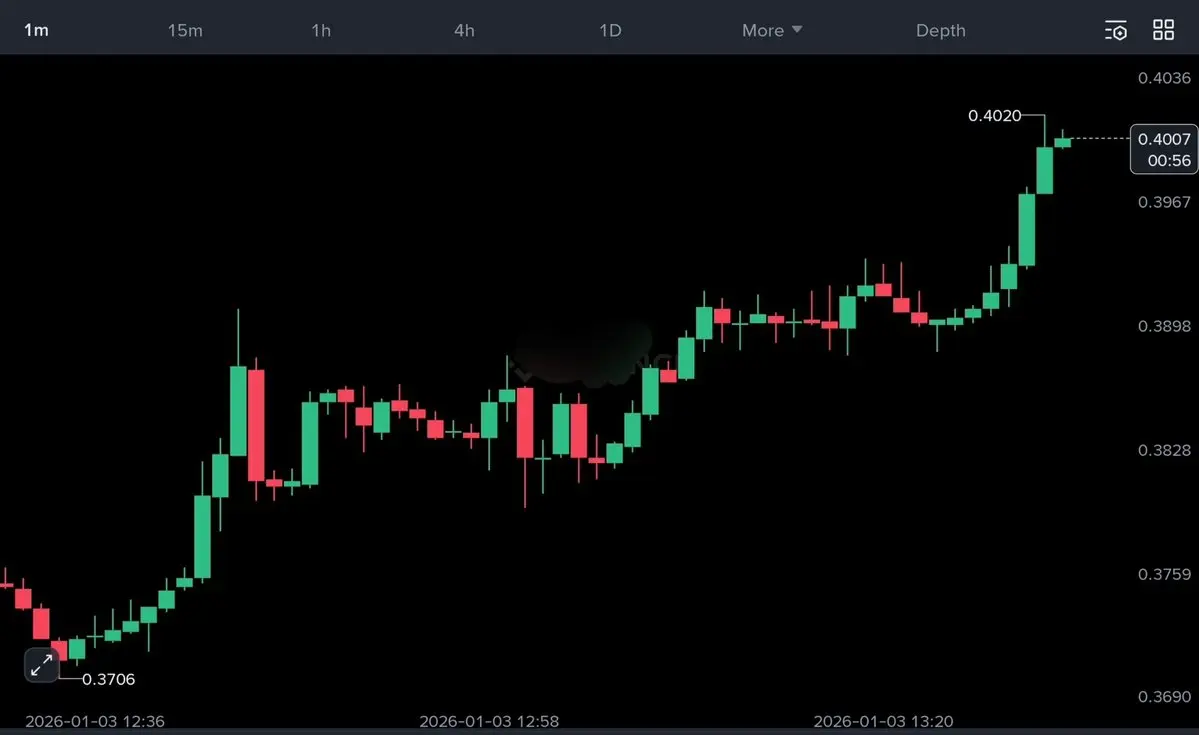Open the Depth chart view
The width and height of the screenshot is (1199, 735).
(x=941, y=31)
